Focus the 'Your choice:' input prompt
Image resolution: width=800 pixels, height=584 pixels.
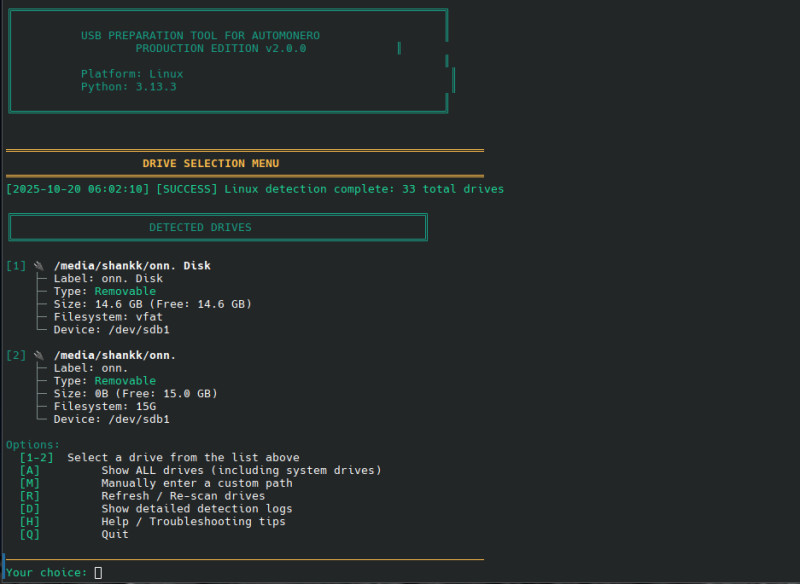(x=98, y=573)
